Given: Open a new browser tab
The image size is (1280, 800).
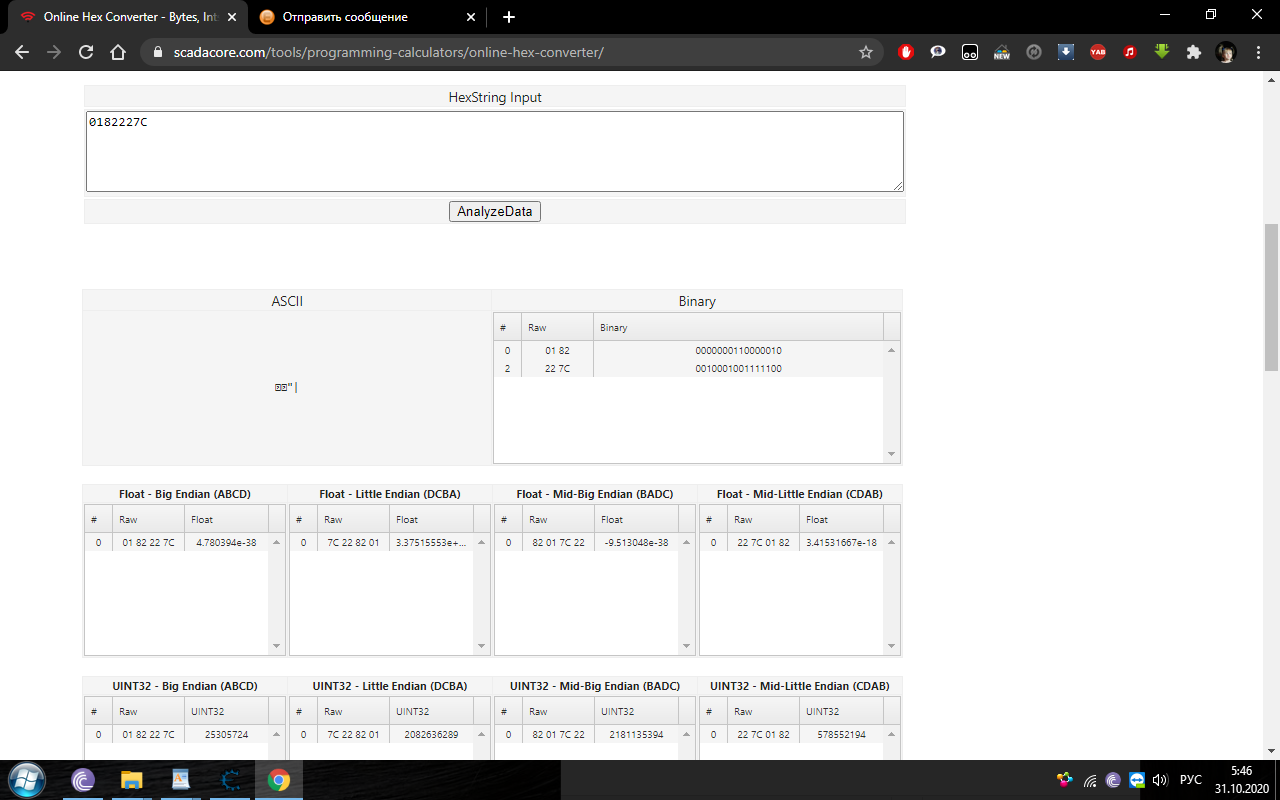Looking at the screenshot, I should pyautogui.click(x=509, y=17).
